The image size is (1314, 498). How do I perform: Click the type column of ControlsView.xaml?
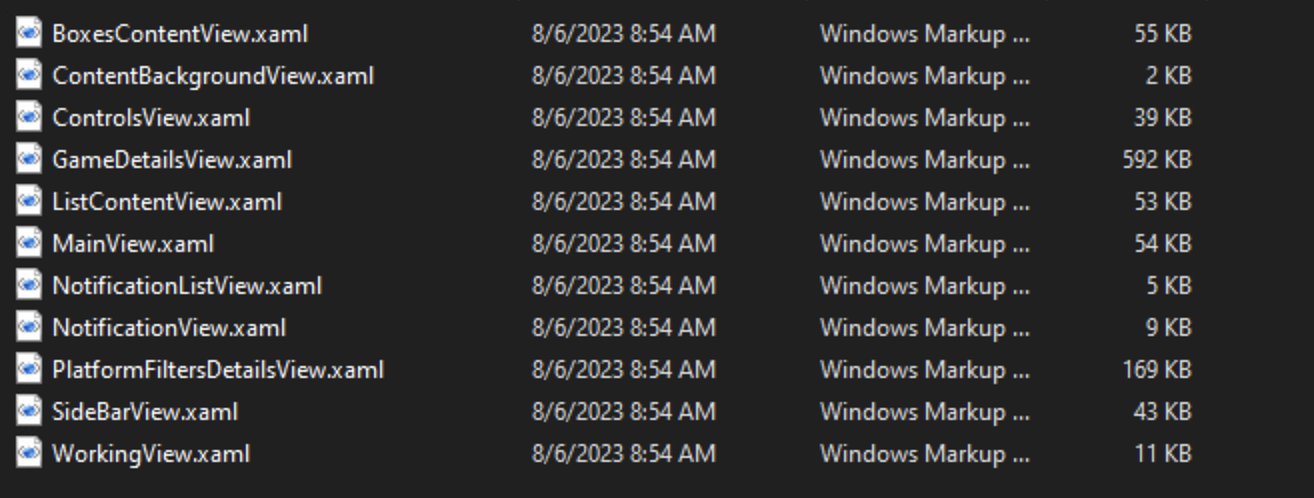925,117
